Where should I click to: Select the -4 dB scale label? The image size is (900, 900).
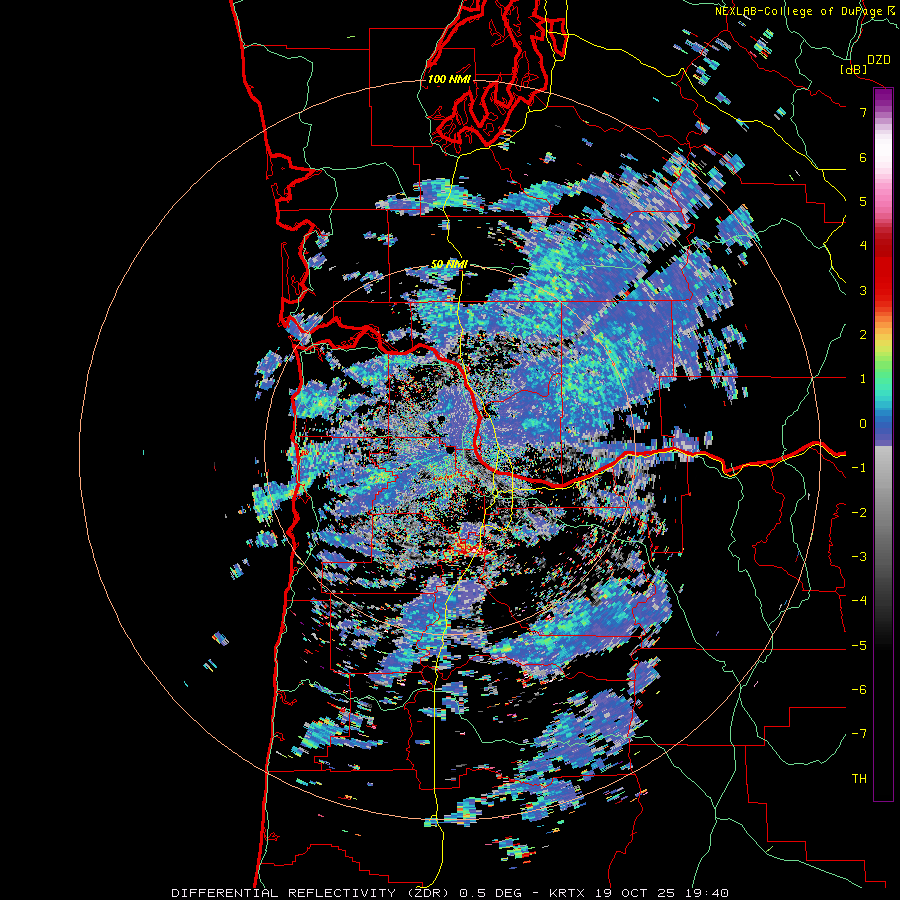tap(859, 600)
